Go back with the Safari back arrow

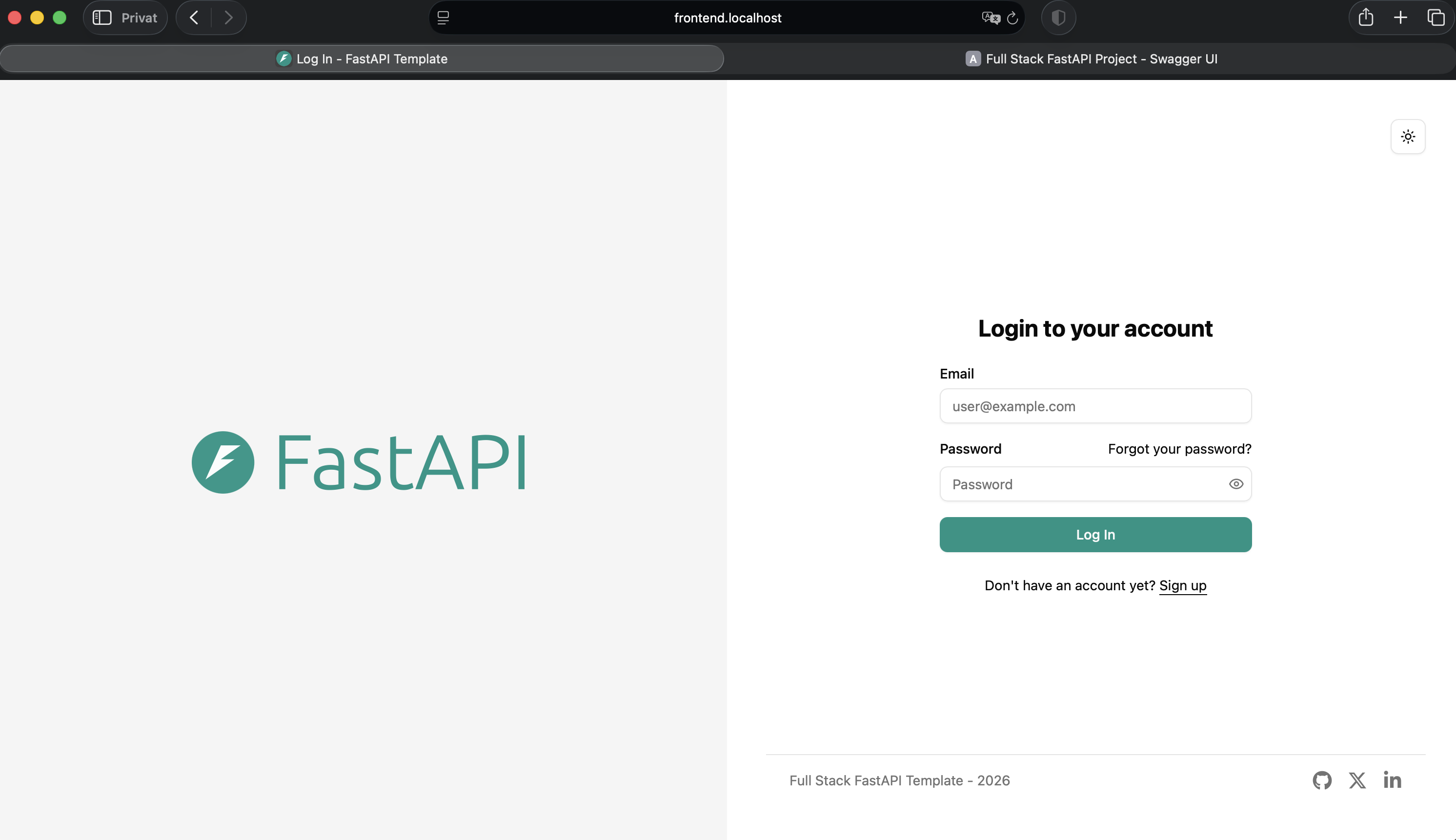pyautogui.click(x=194, y=18)
